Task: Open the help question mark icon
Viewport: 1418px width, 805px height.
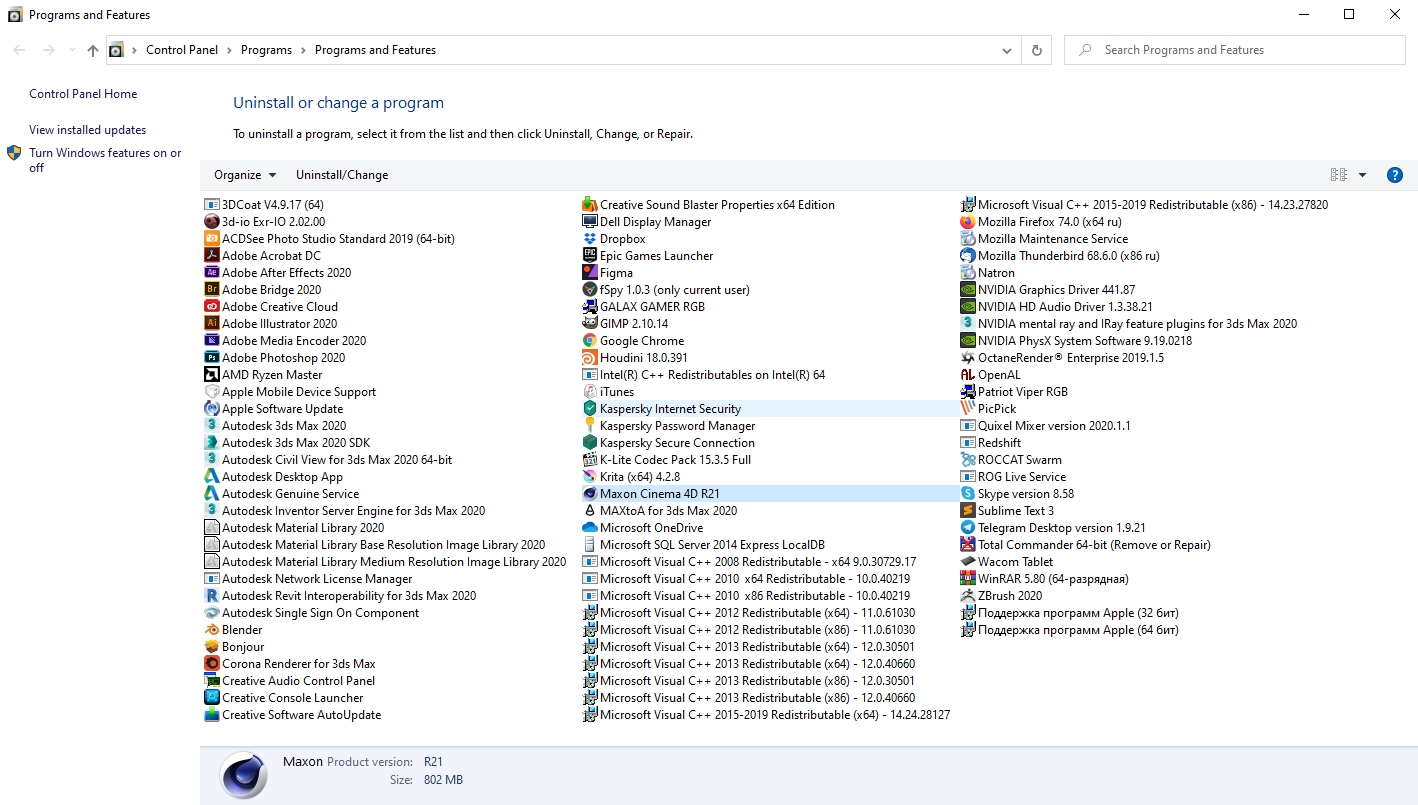Action: (1395, 175)
